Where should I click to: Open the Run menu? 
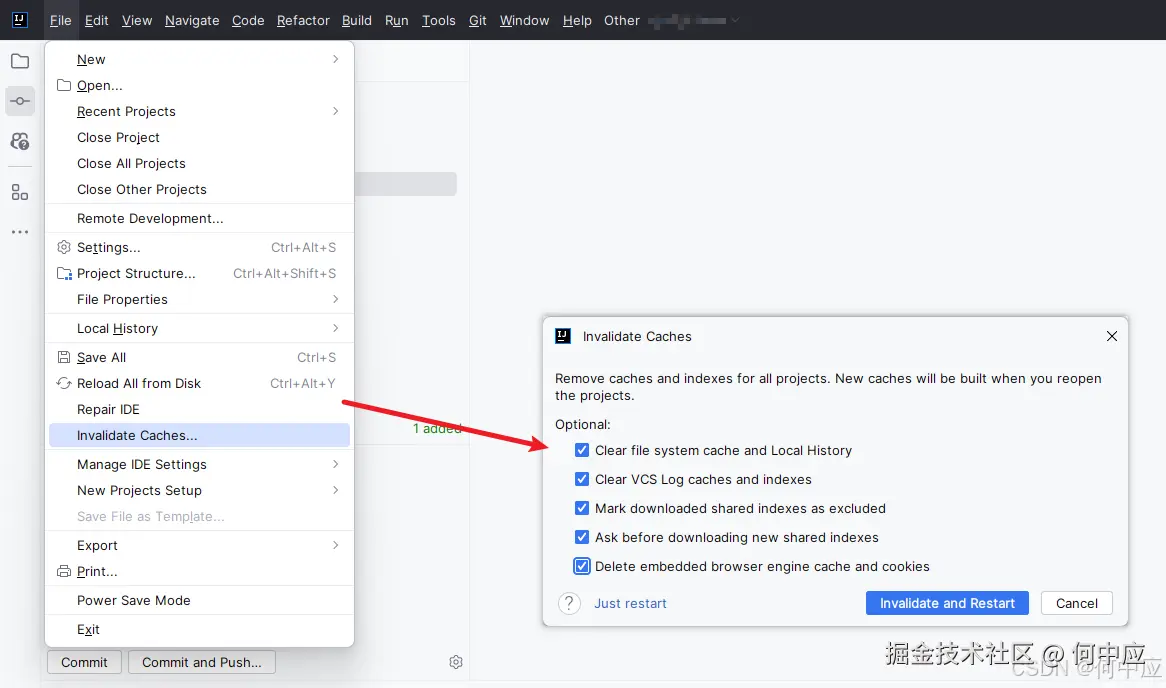pos(396,21)
